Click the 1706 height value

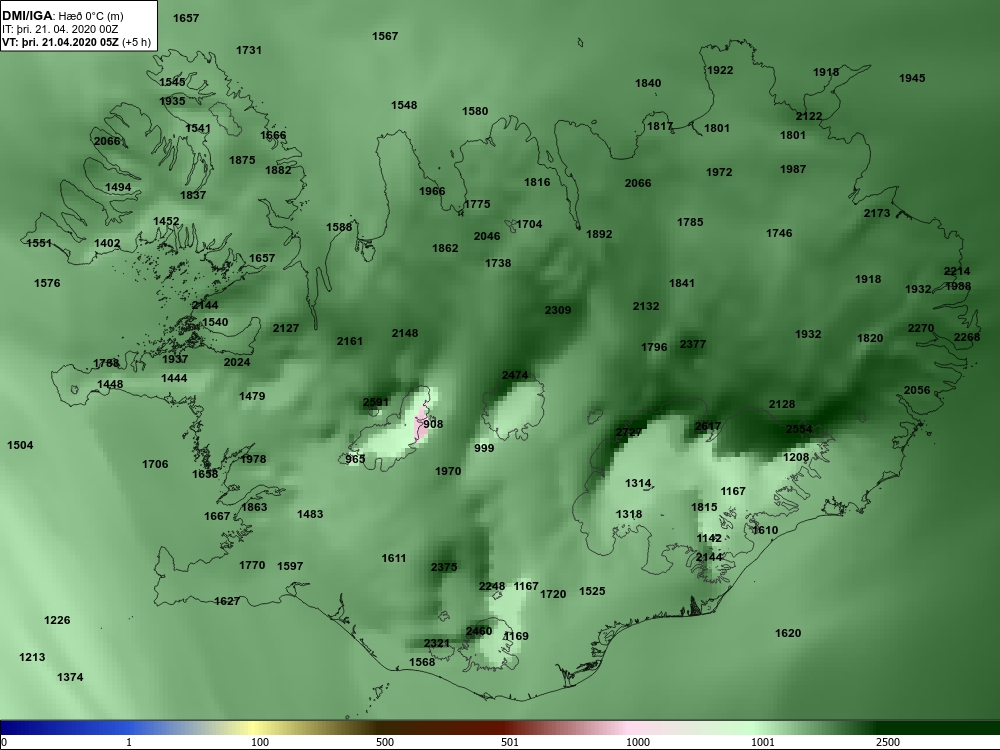click(x=155, y=464)
